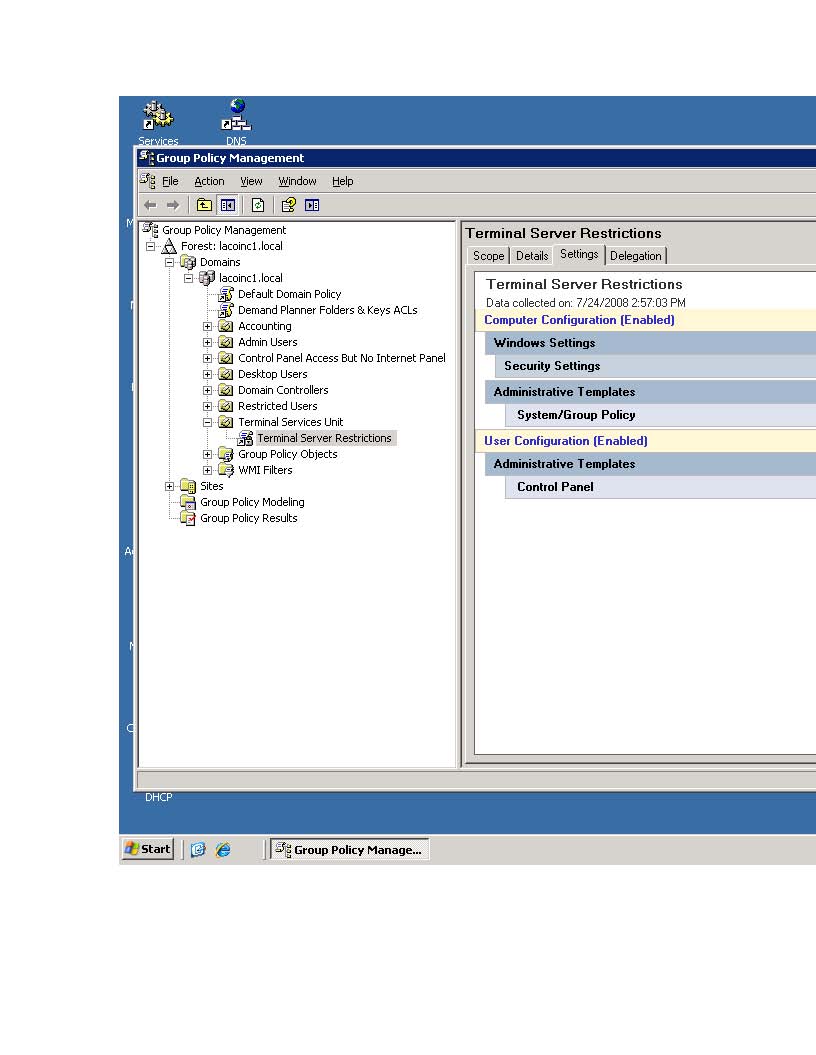
Task: Click the Start button
Action: tap(147, 849)
